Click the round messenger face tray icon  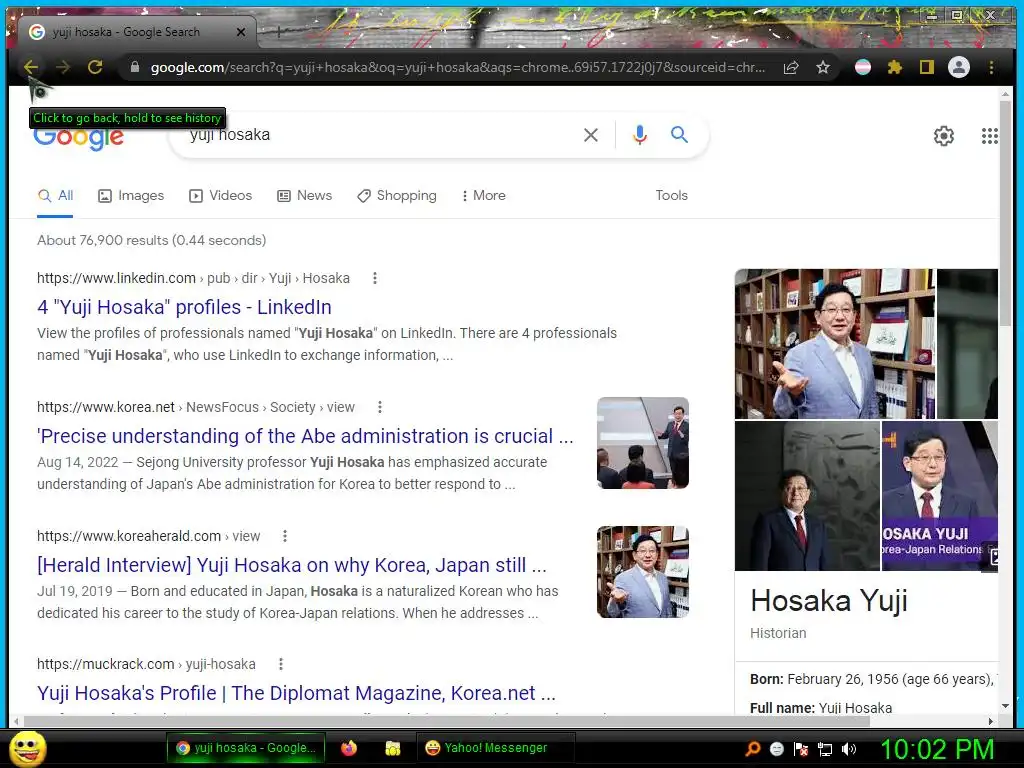click(x=776, y=749)
